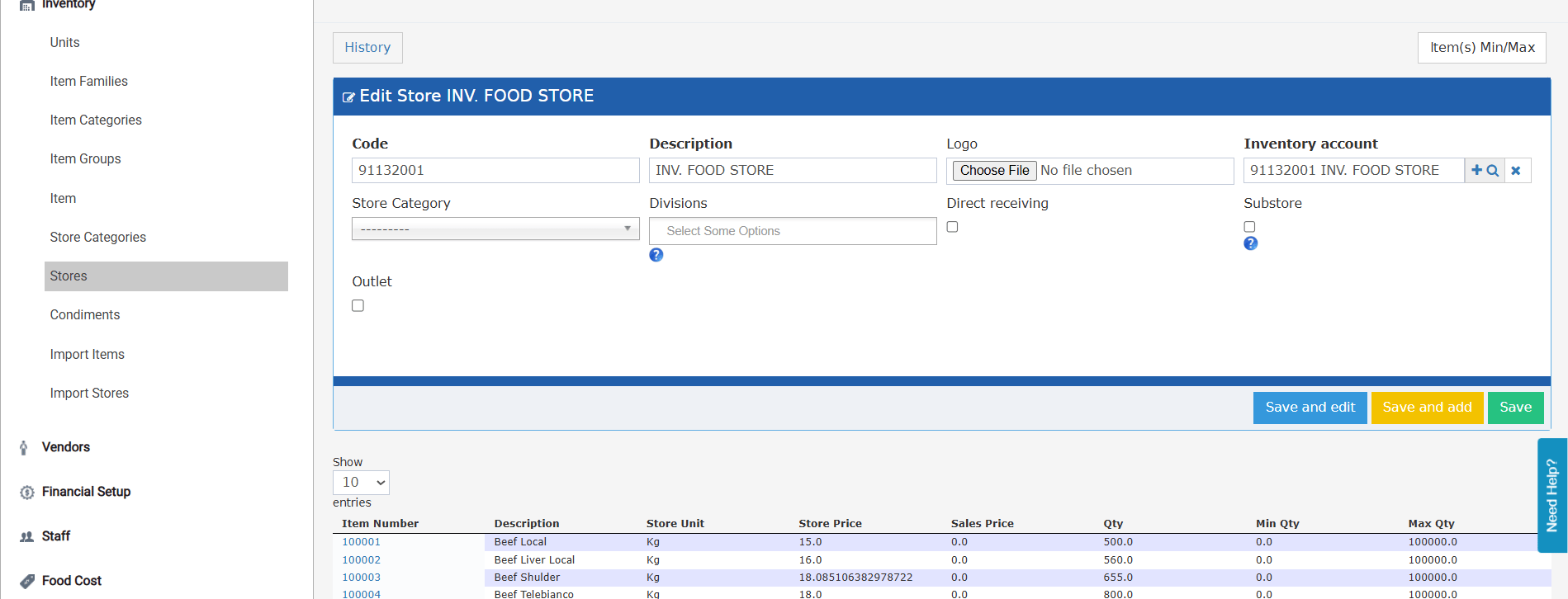Click the Choose File logo button
The width and height of the screenshot is (1568, 599).
[x=994, y=171]
